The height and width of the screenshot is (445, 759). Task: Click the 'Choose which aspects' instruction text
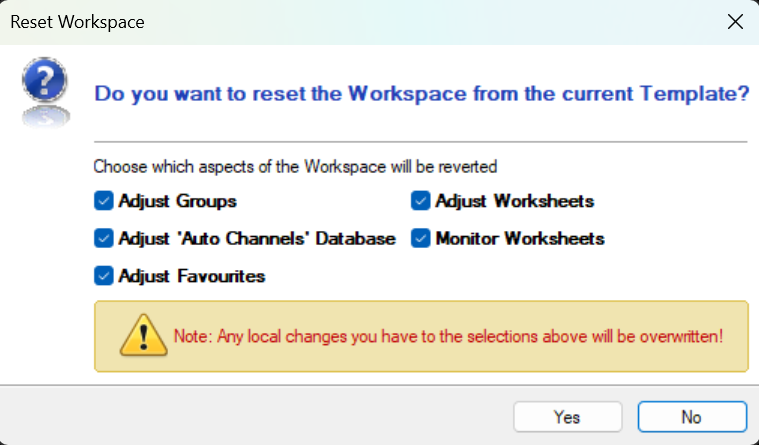295,166
